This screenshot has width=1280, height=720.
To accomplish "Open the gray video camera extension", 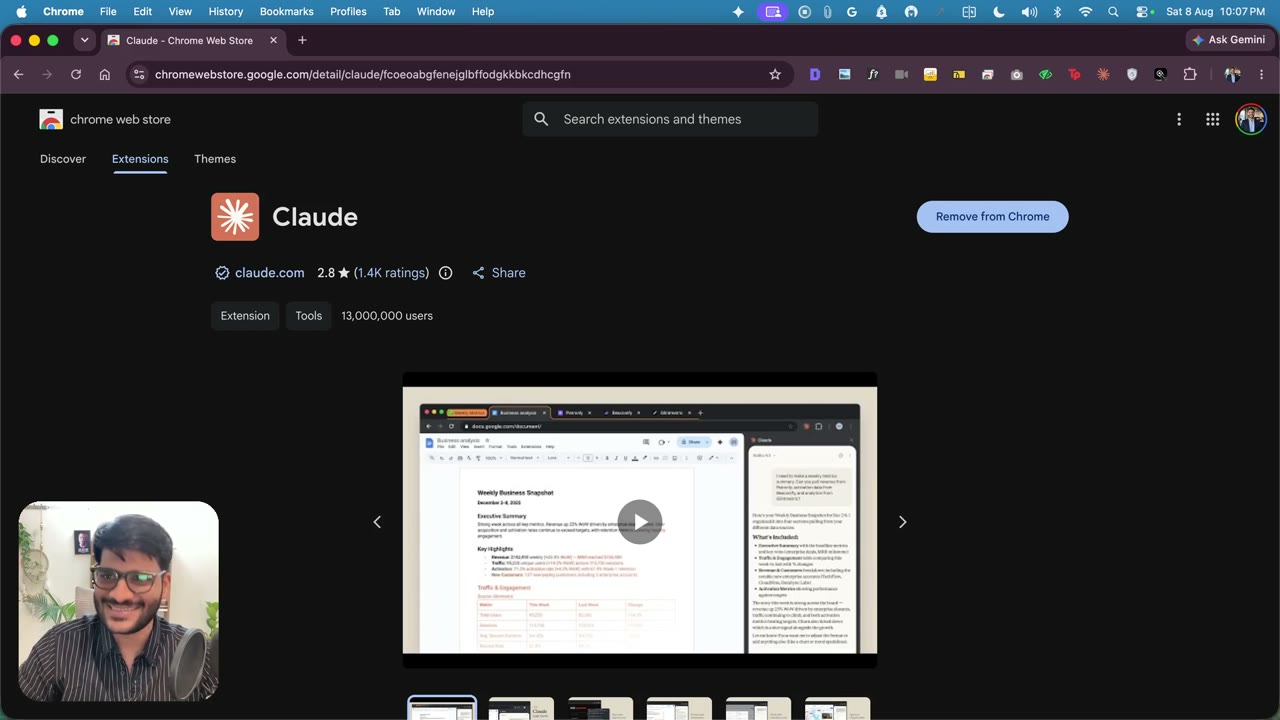I will click(x=901, y=74).
